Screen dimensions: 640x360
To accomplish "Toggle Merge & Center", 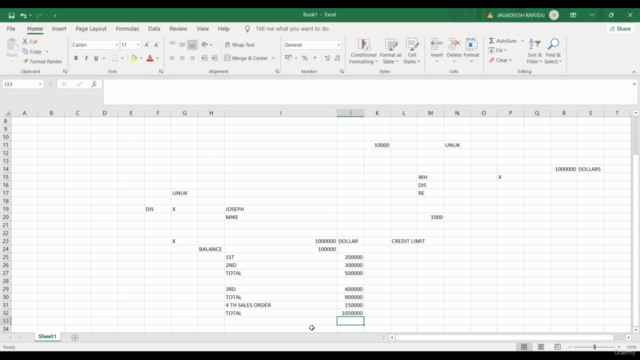I will pos(246,58).
